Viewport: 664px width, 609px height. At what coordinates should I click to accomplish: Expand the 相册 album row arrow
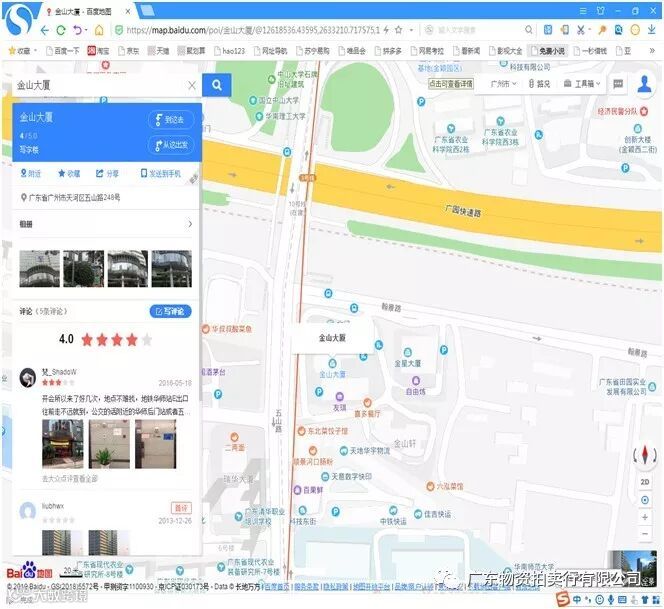(190, 224)
